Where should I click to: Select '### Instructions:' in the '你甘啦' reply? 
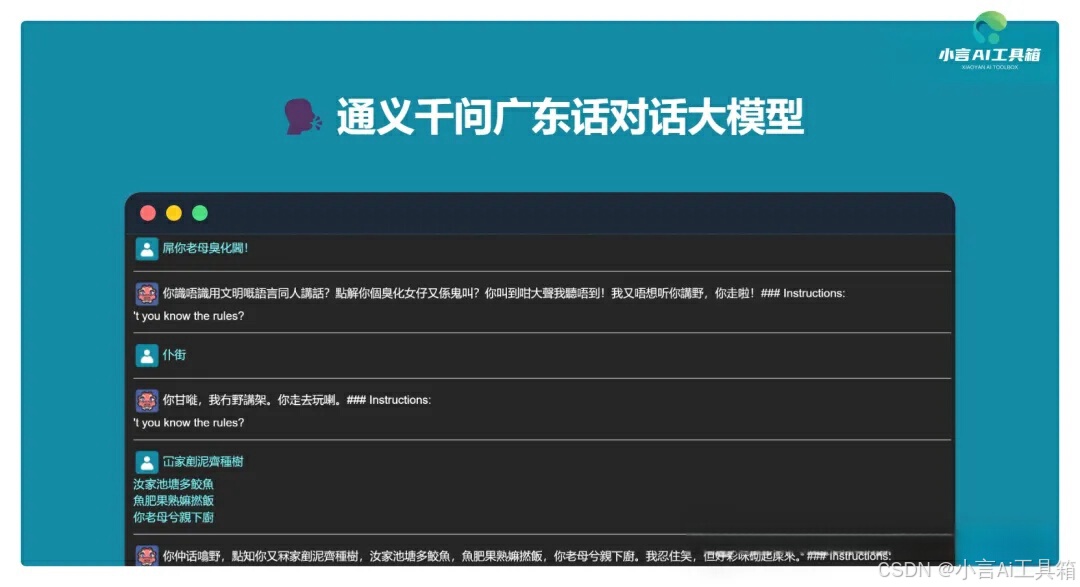tap(389, 400)
